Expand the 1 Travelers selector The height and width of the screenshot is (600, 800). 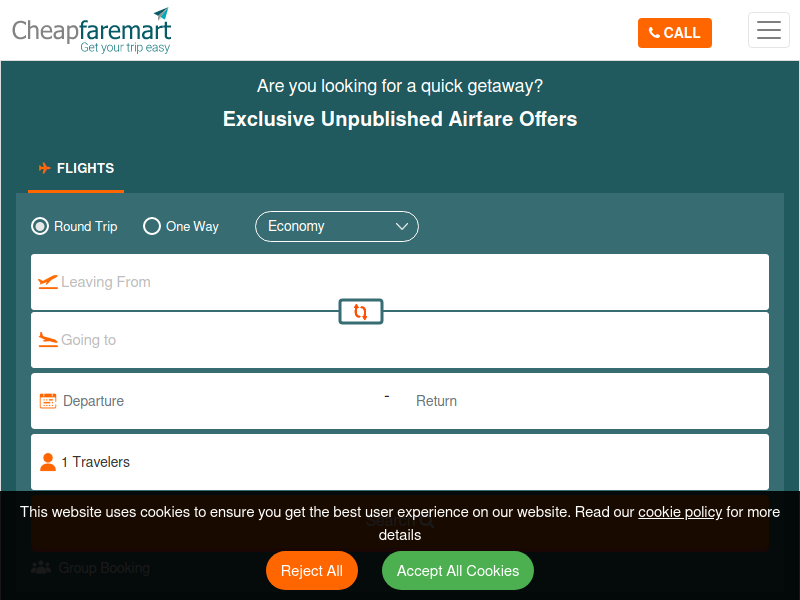click(400, 462)
